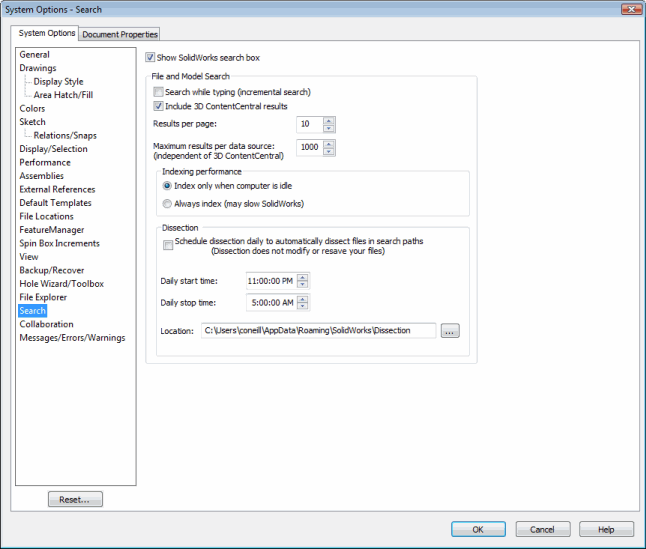Open File Locations category
Image resolution: width=646 pixels, height=549 pixels.
pyautogui.click(x=47, y=216)
